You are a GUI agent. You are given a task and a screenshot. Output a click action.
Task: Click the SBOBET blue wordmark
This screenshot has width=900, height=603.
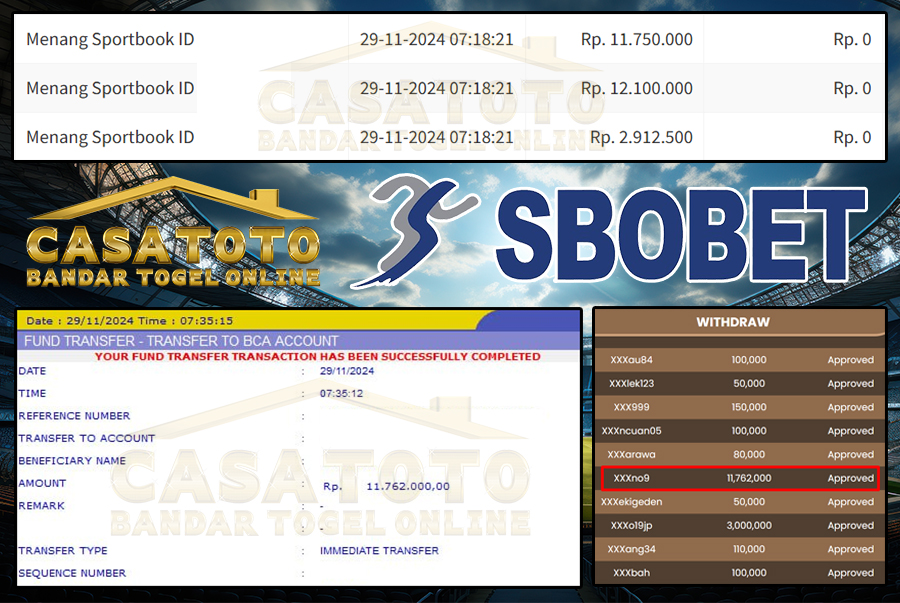(x=680, y=237)
